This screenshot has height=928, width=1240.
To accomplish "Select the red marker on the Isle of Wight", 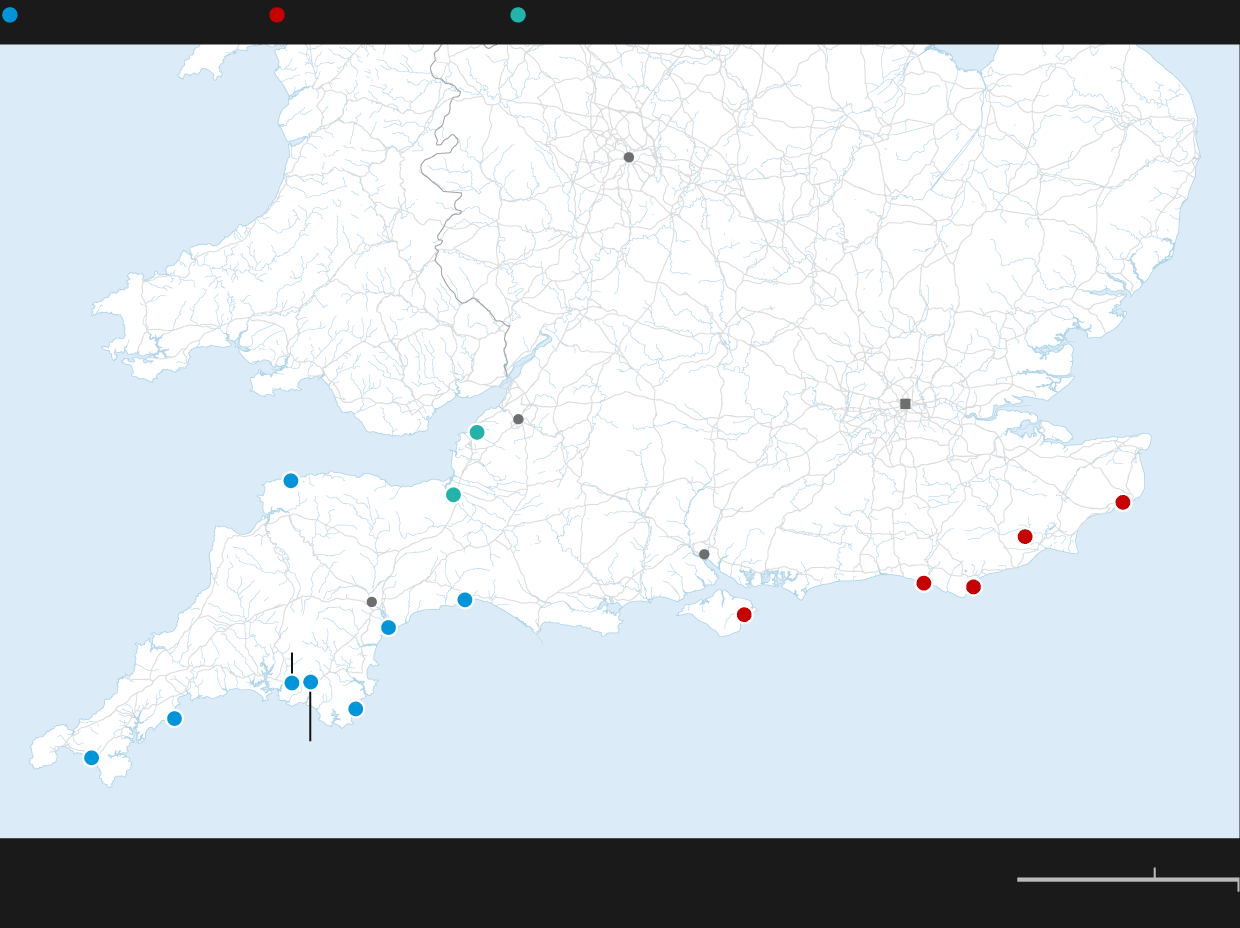I will (x=744, y=615).
